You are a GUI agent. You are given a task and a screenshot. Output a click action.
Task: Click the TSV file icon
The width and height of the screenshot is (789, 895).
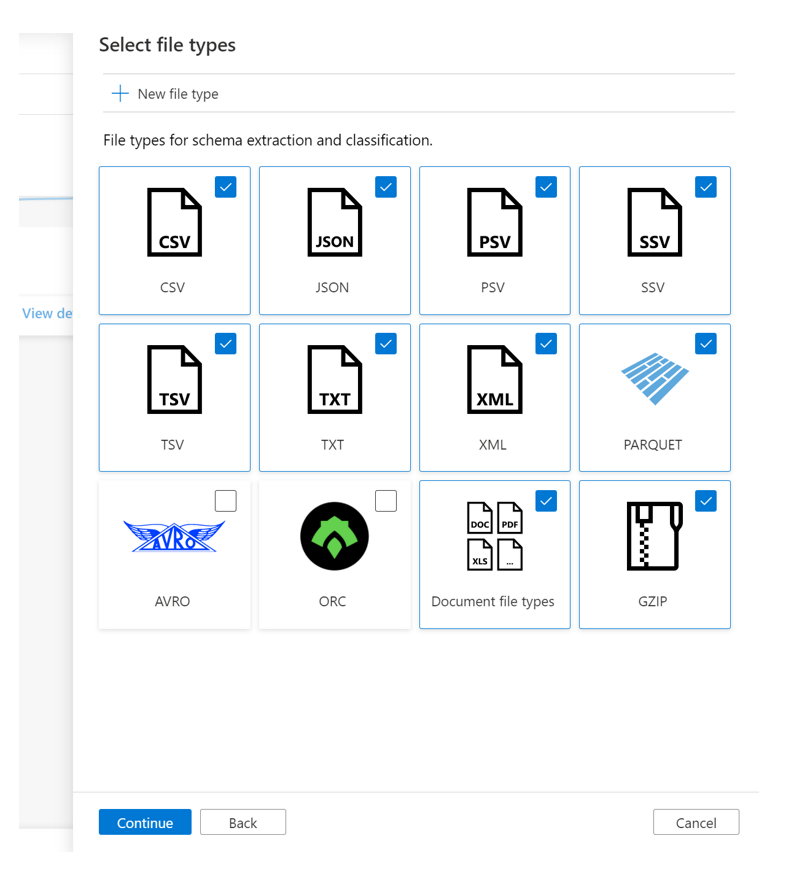point(174,379)
